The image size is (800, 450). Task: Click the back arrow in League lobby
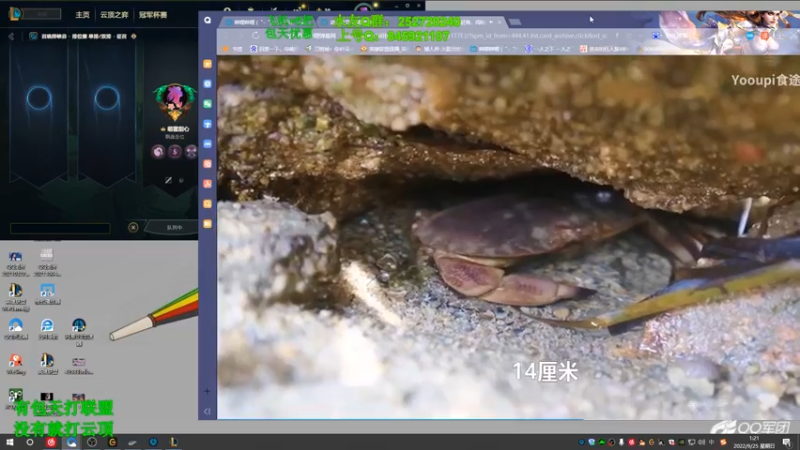pos(11,36)
